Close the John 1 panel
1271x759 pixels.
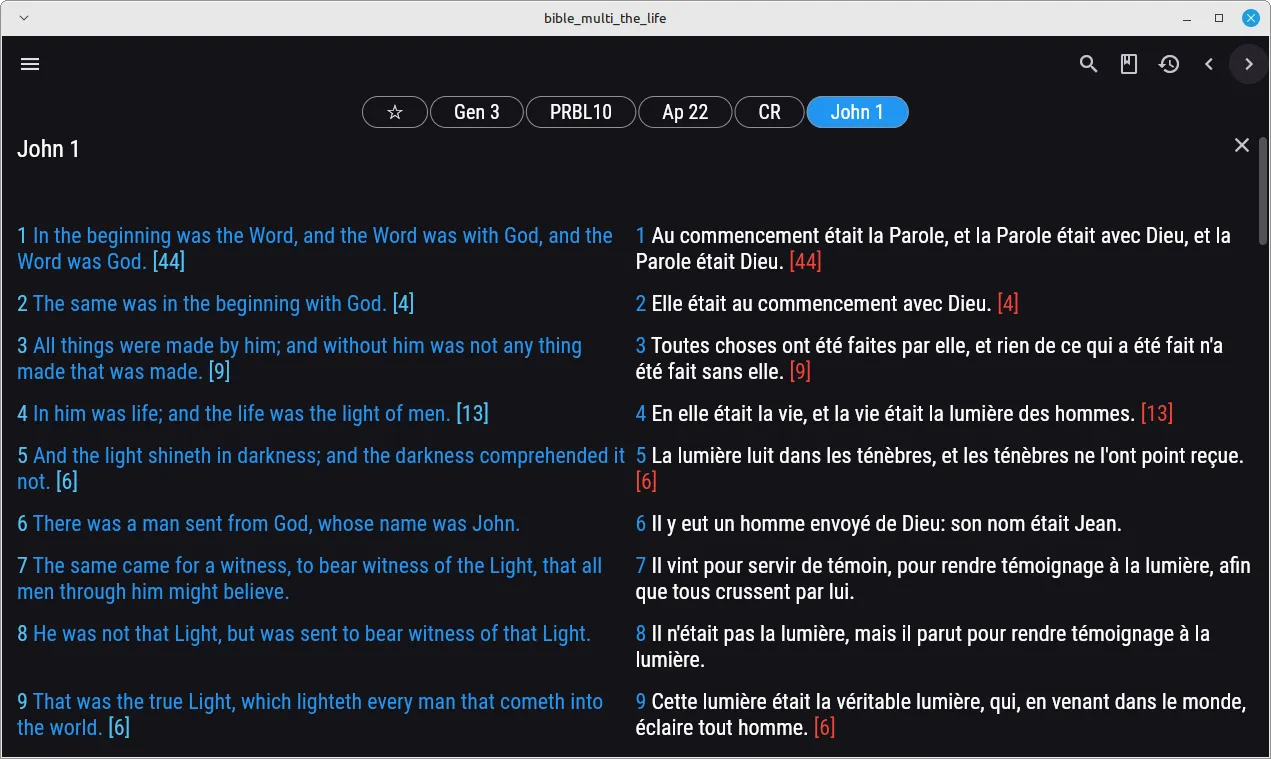pos(1242,145)
